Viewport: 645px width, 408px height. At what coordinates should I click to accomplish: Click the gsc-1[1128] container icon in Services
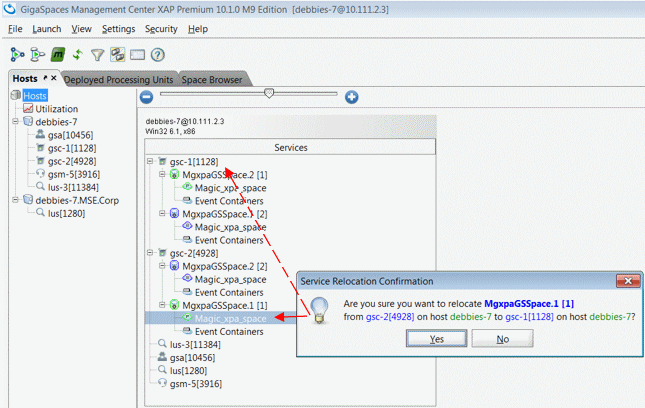click(162, 161)
